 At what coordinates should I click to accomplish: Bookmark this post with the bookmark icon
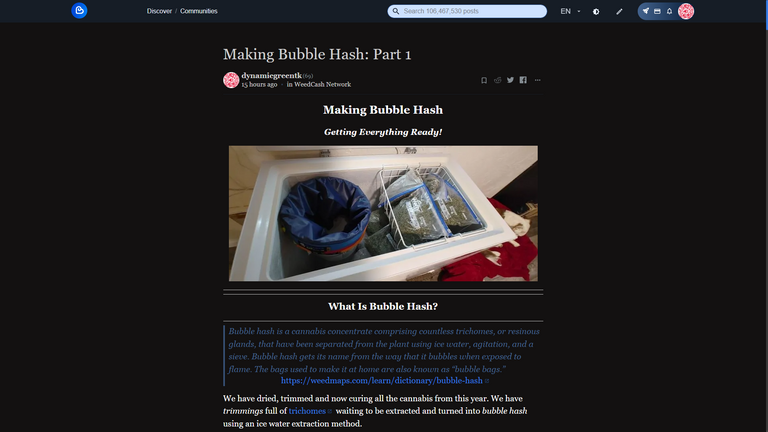[x=484, y=80]
